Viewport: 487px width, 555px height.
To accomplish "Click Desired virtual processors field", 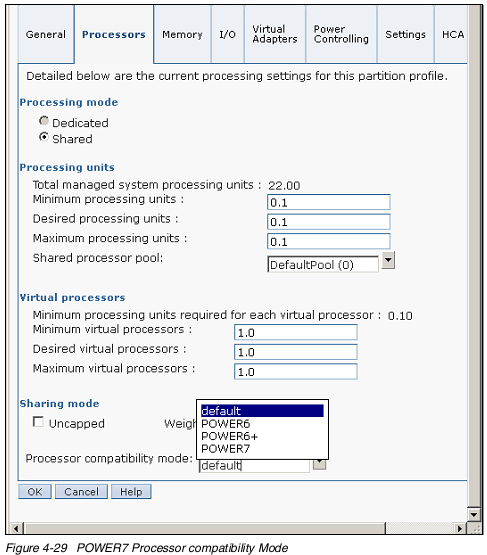I will click(296, 352).
